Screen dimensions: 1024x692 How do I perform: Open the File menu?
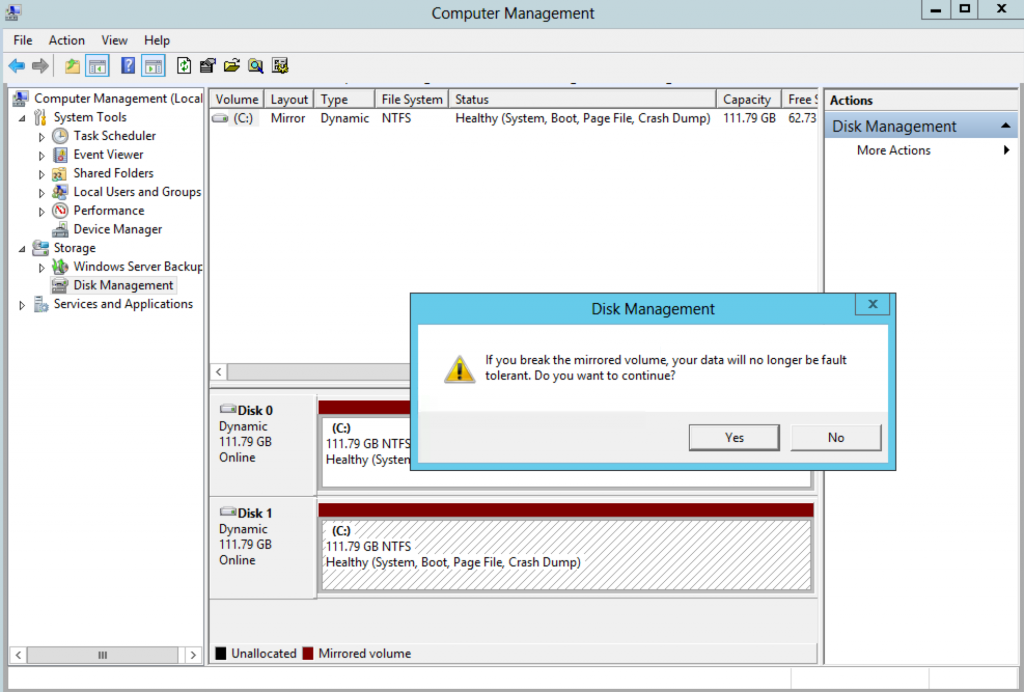(23, 40)
